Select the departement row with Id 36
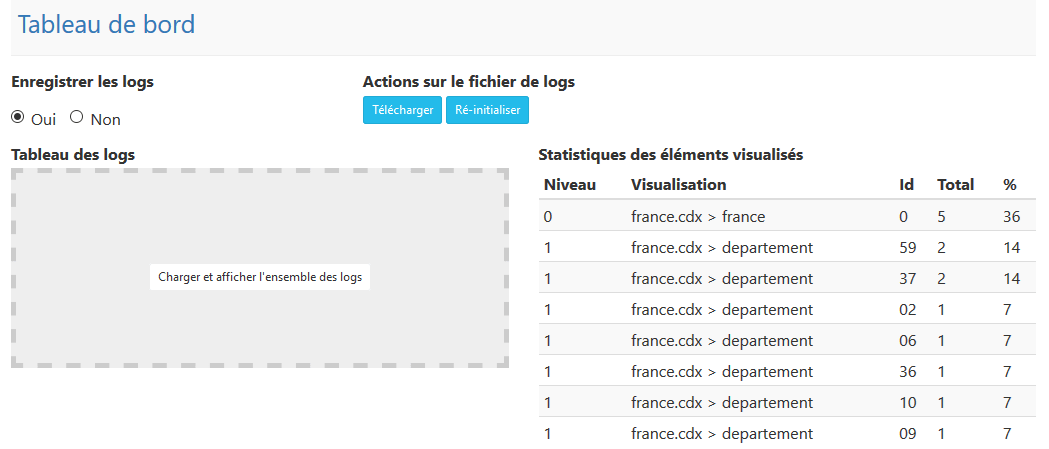 coord(787,371)
